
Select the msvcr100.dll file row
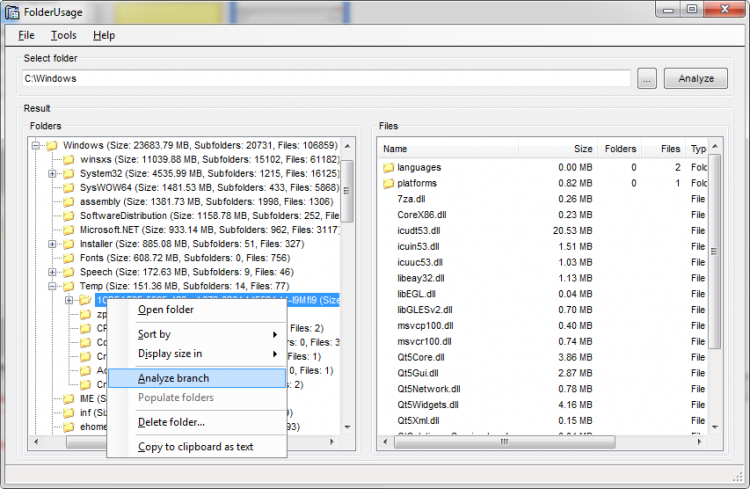tap(544, 342)
